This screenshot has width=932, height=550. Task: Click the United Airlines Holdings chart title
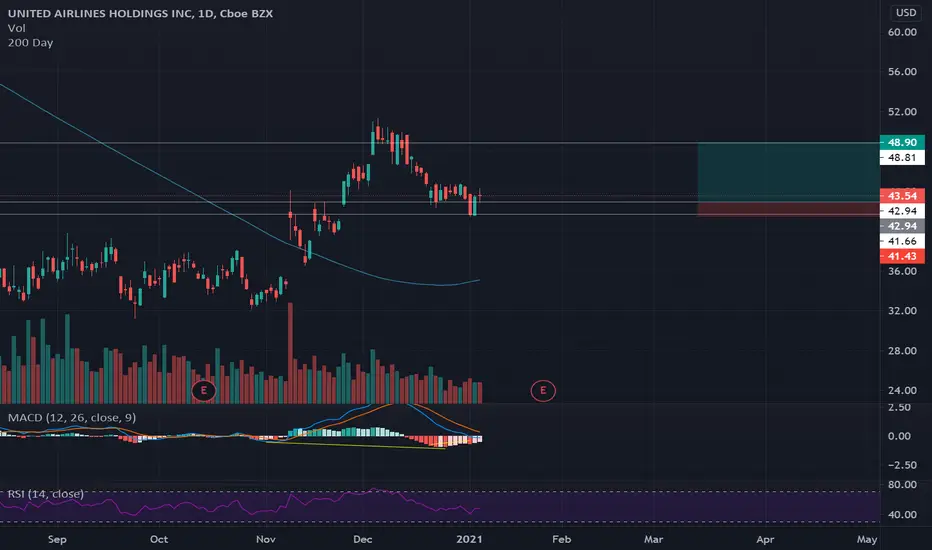click(140, 13)
